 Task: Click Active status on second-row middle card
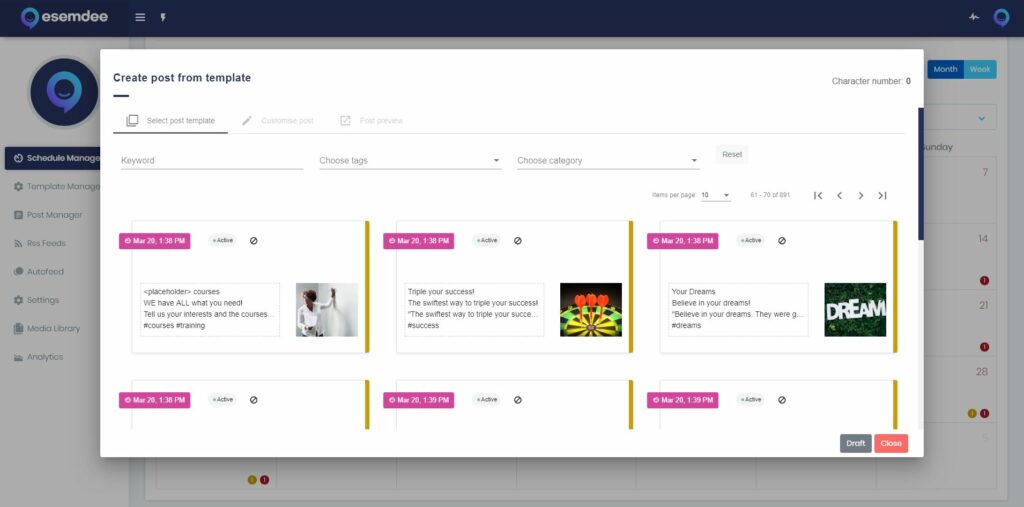(x=487, y=400)
